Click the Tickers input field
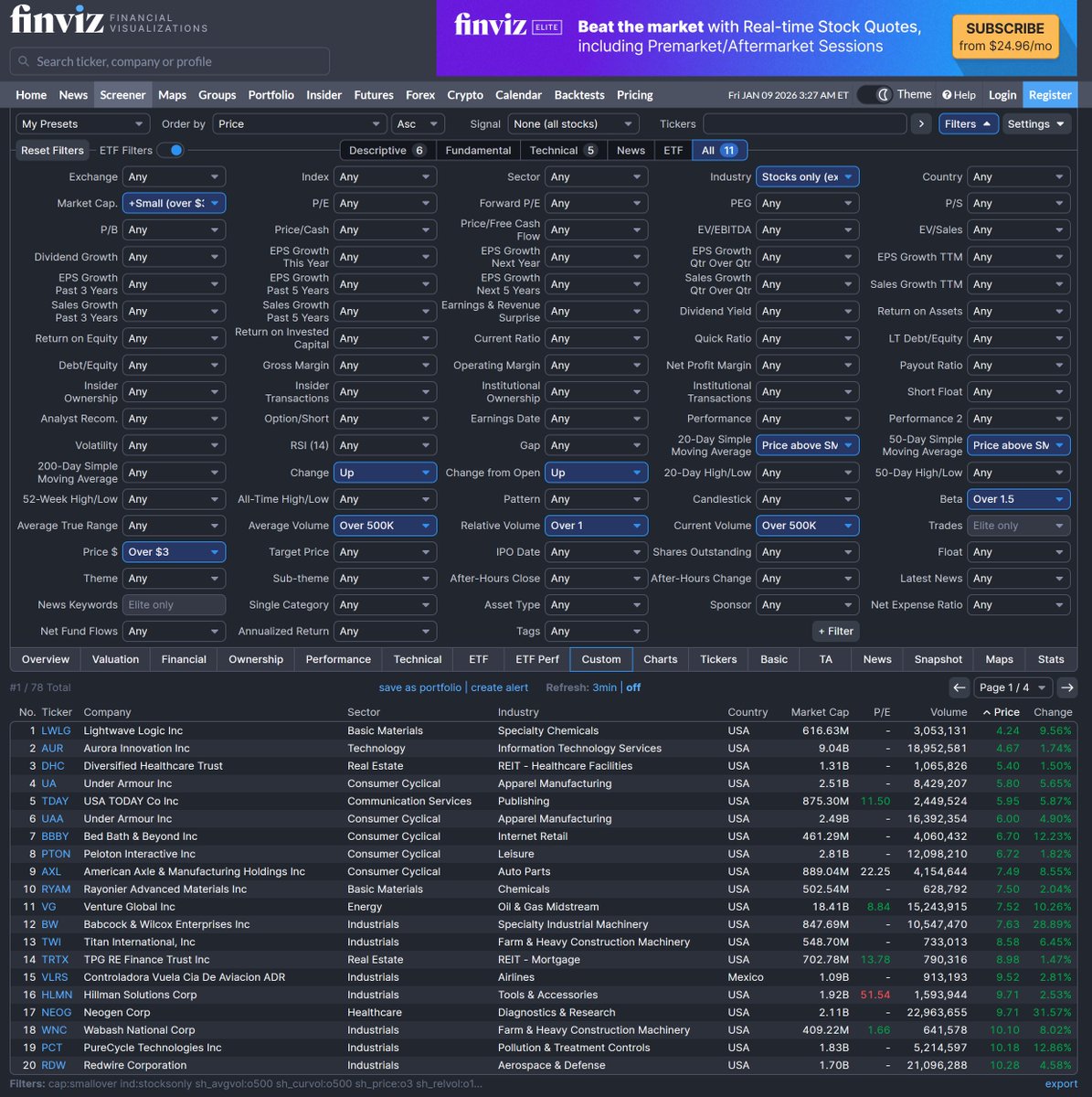Image resolution: width=1092 pixels, height=1097 pixels. tap(804, 123)
